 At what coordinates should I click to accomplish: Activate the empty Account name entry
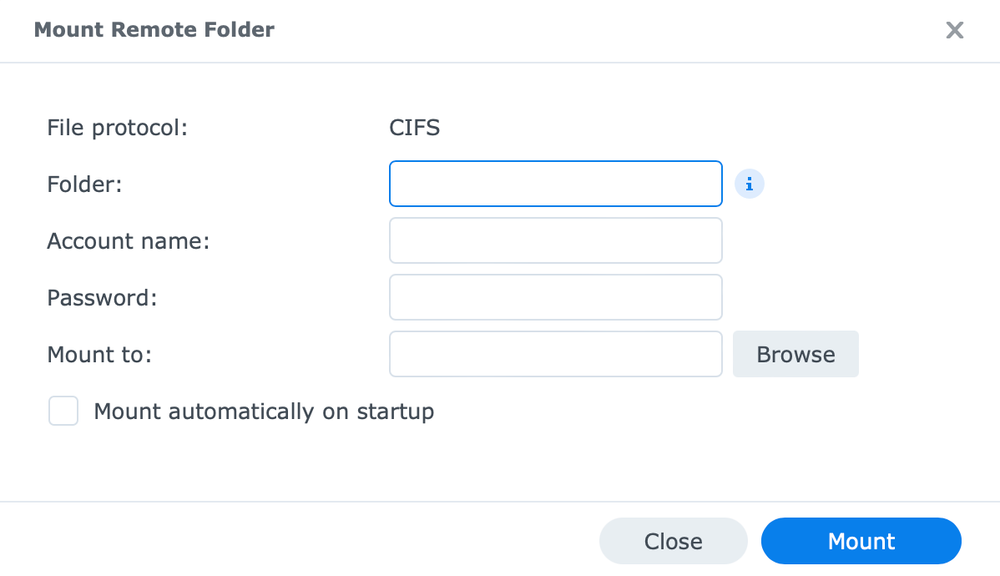click(555, 240)
